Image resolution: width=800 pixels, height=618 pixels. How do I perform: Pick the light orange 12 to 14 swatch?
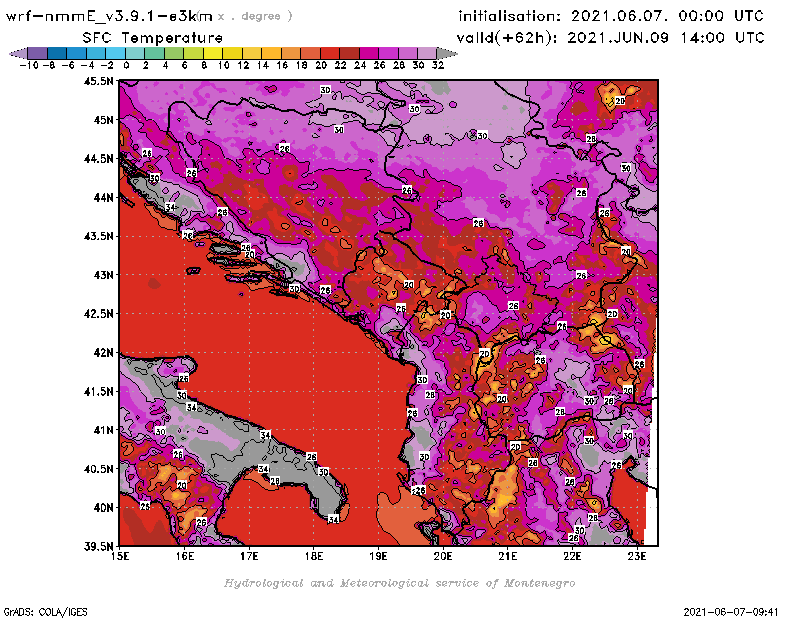click(x=252, y=53)
